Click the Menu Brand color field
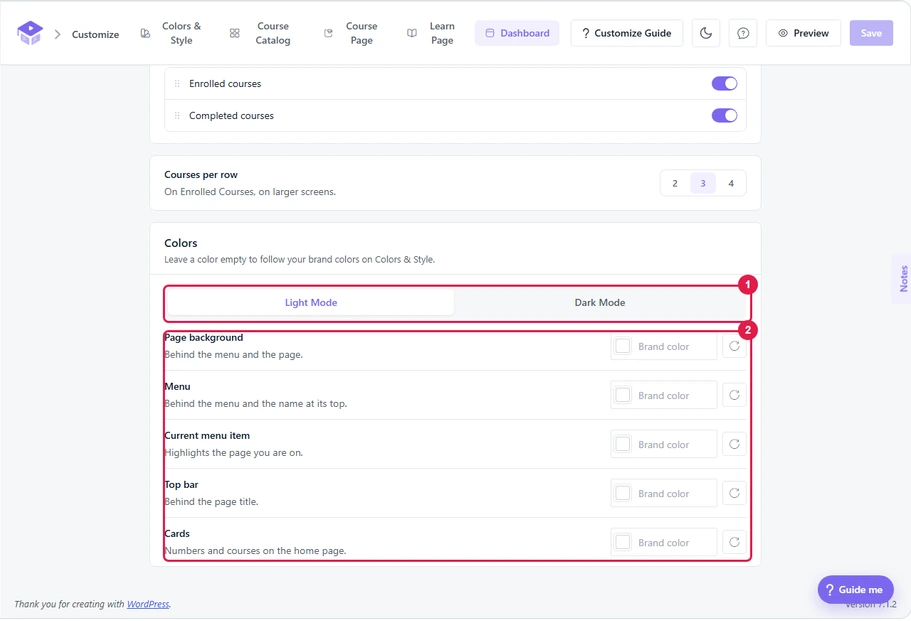 coord(663,395)
